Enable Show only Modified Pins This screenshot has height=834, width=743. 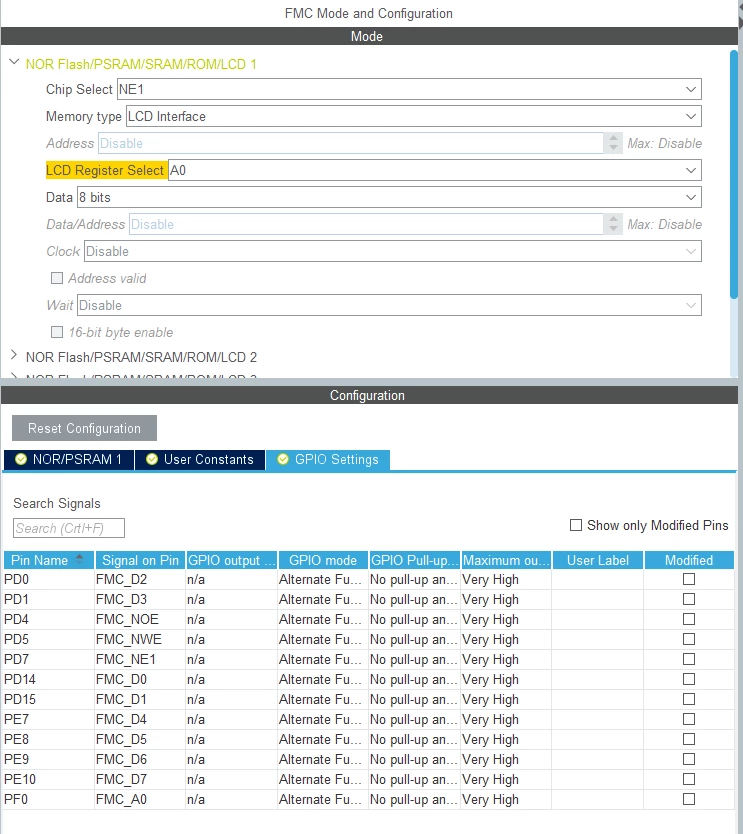[576, 525]
